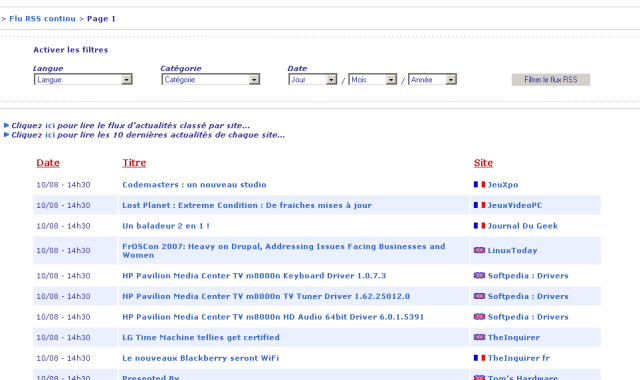
Task: Click UK flag in the Keyboard Driver row
Action: [479, 276]
